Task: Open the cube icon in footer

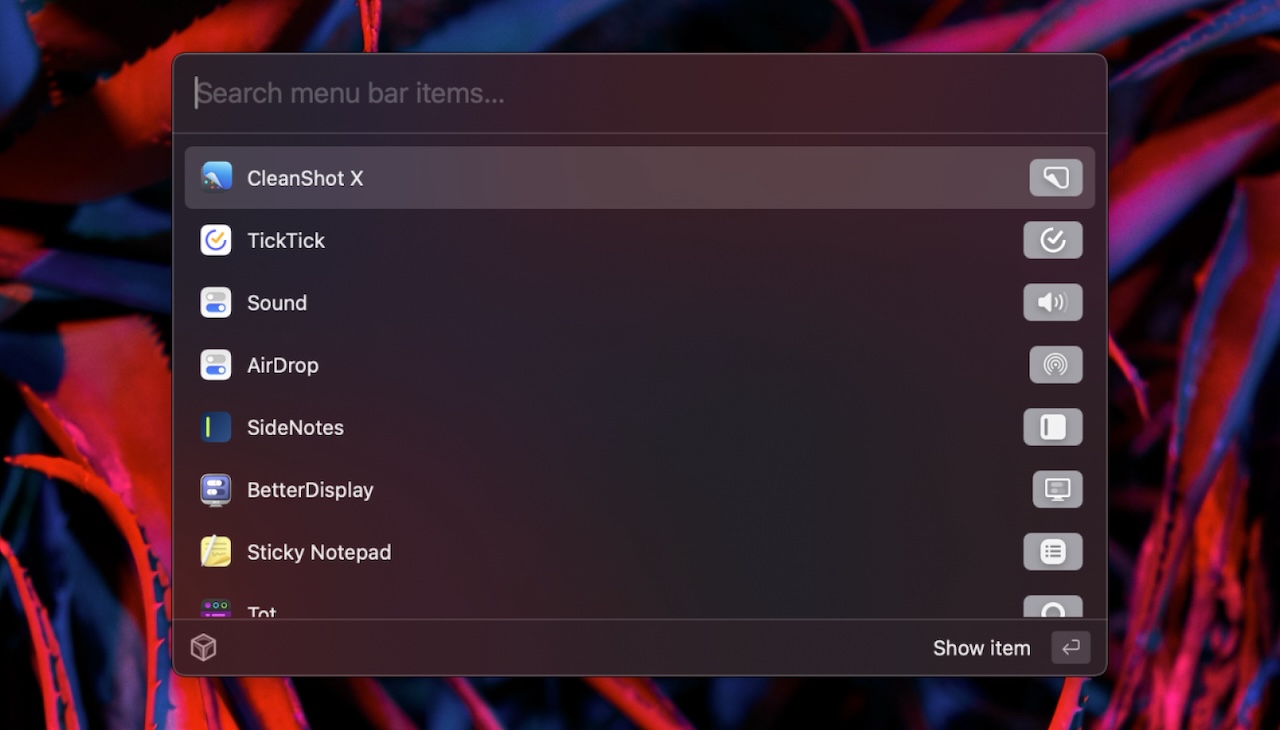Action: (204, 648)
